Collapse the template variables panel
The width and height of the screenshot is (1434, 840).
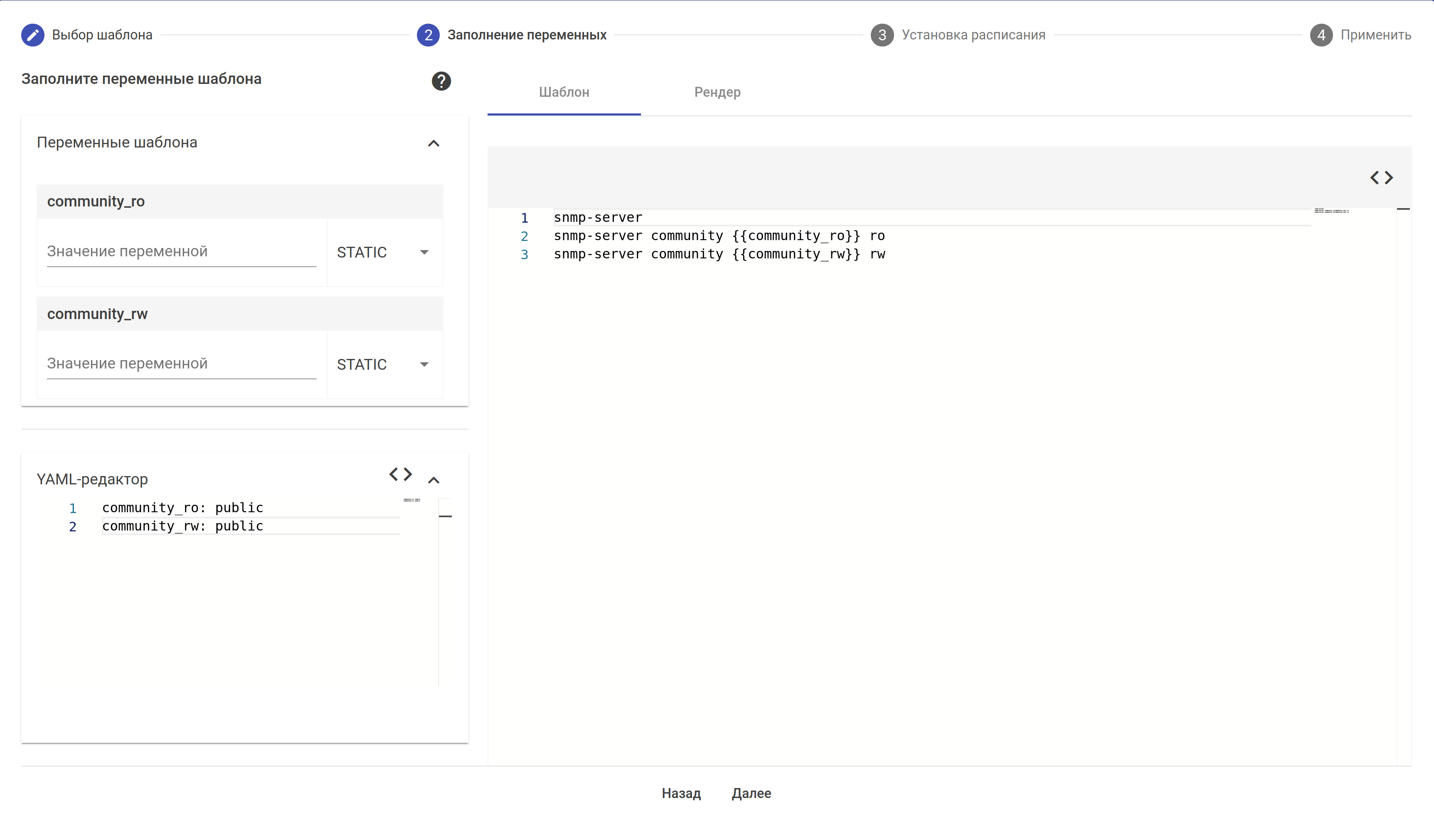point(434,143)
